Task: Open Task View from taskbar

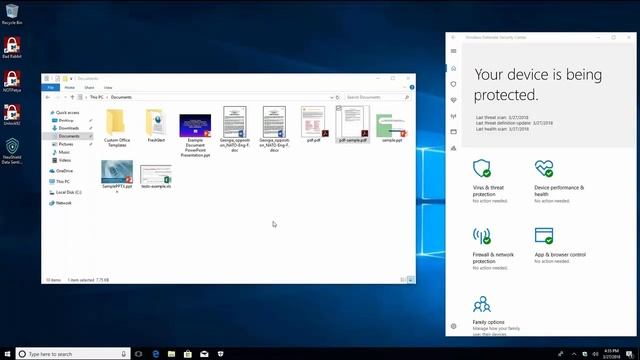Action: point(138,354)
